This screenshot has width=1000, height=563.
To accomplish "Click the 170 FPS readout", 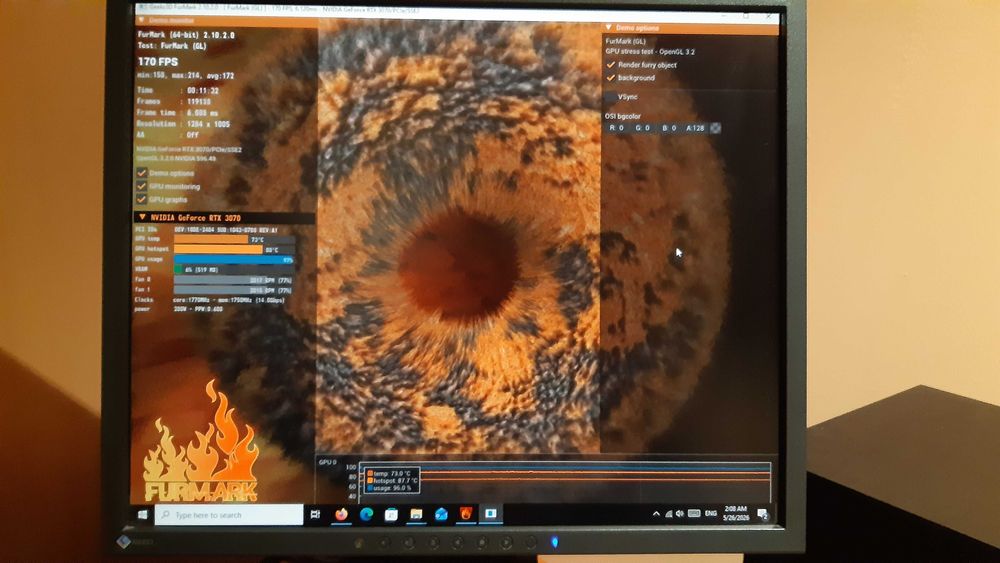I will 158,62.
